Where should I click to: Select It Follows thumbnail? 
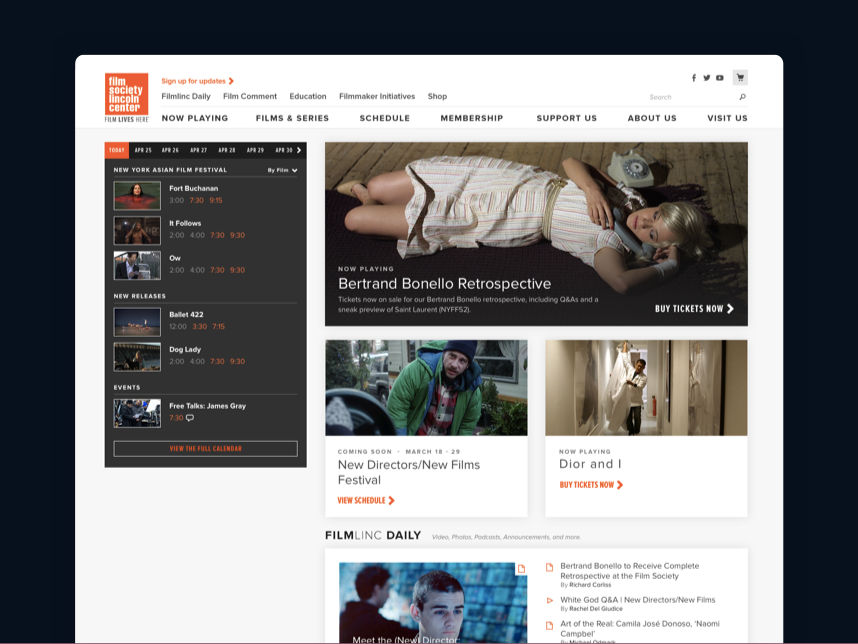coord(137,230)
